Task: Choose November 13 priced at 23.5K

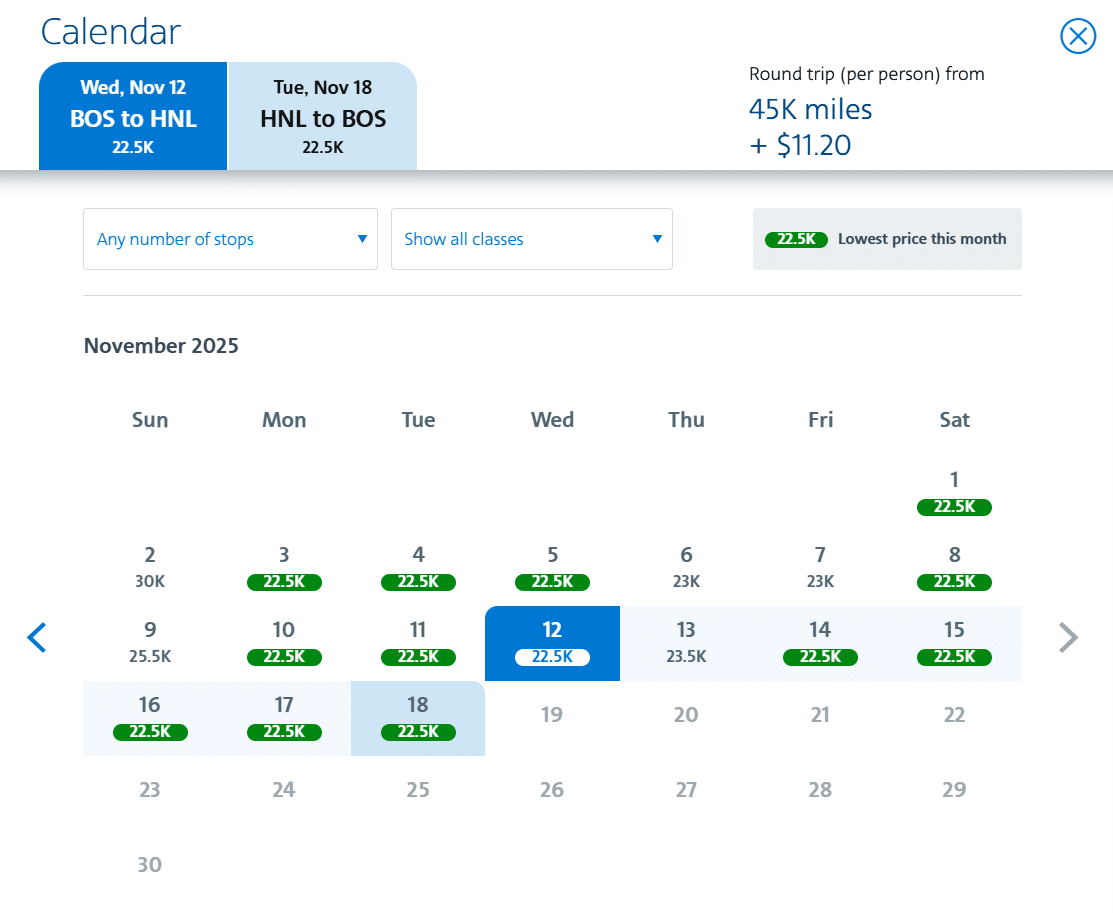Action: pos(686,643)
